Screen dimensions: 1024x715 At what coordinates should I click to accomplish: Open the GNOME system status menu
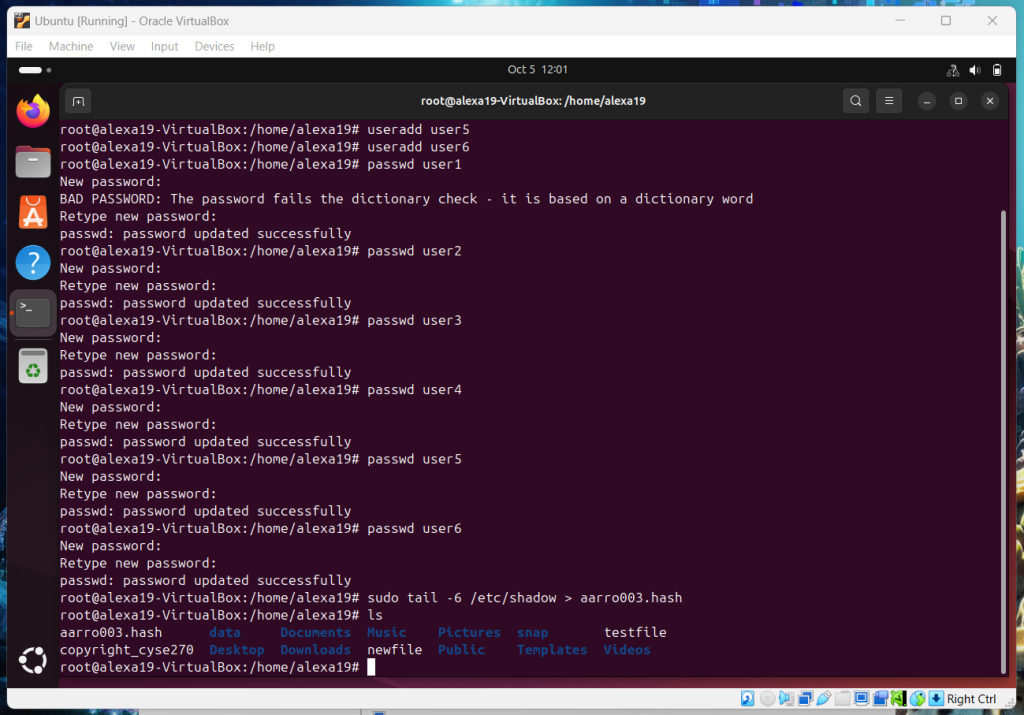[x=974, y=70]
